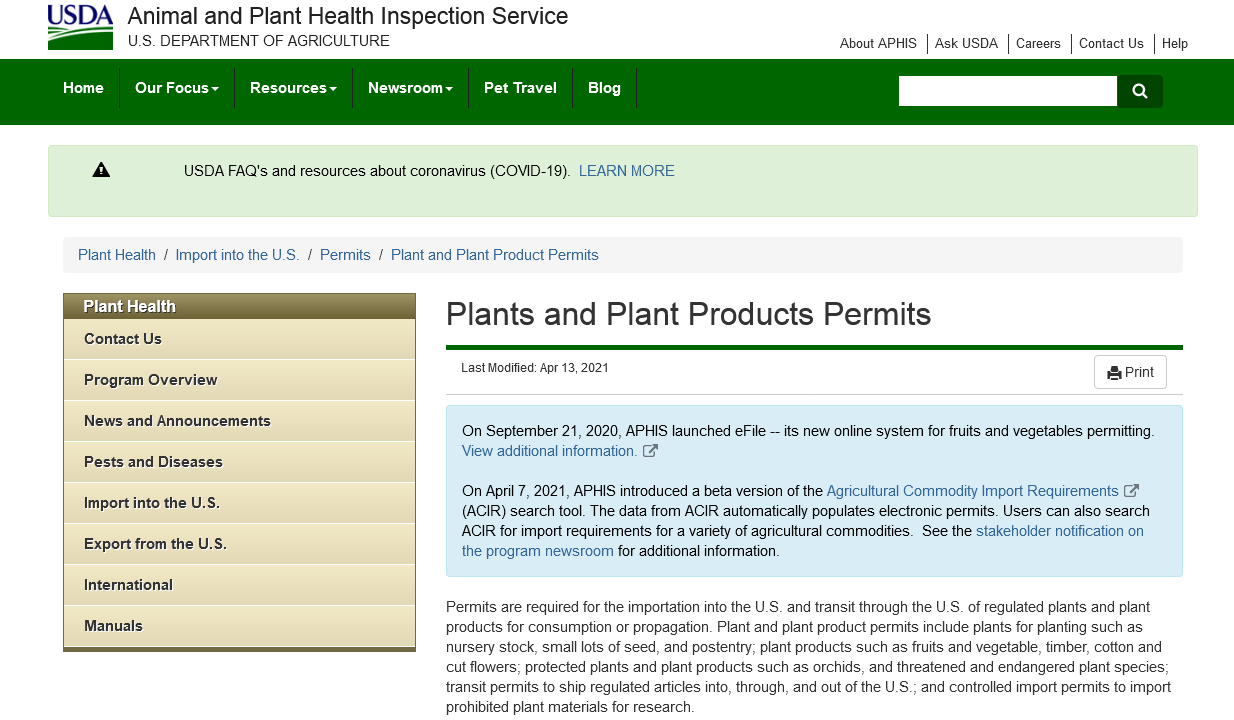Screen dimensions: 1234x720
Task: Click the USDA logo
Action: 80,27
